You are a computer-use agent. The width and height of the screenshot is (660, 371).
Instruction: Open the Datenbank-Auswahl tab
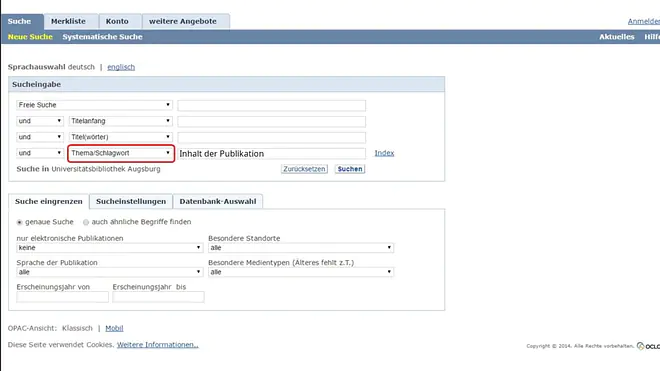218,201
